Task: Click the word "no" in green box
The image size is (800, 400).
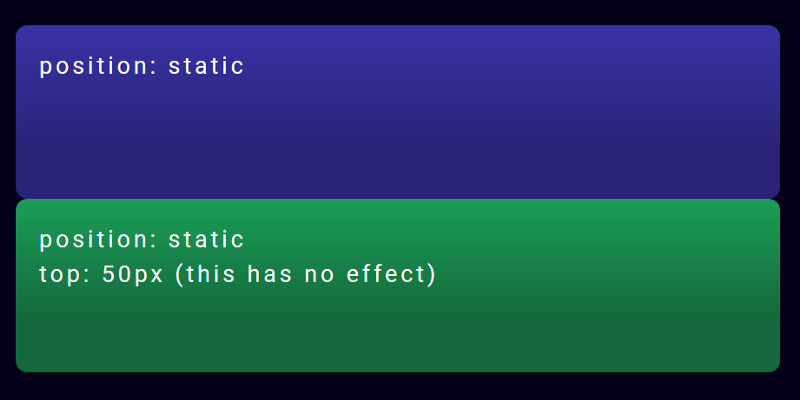Action: tap(320, 276)
